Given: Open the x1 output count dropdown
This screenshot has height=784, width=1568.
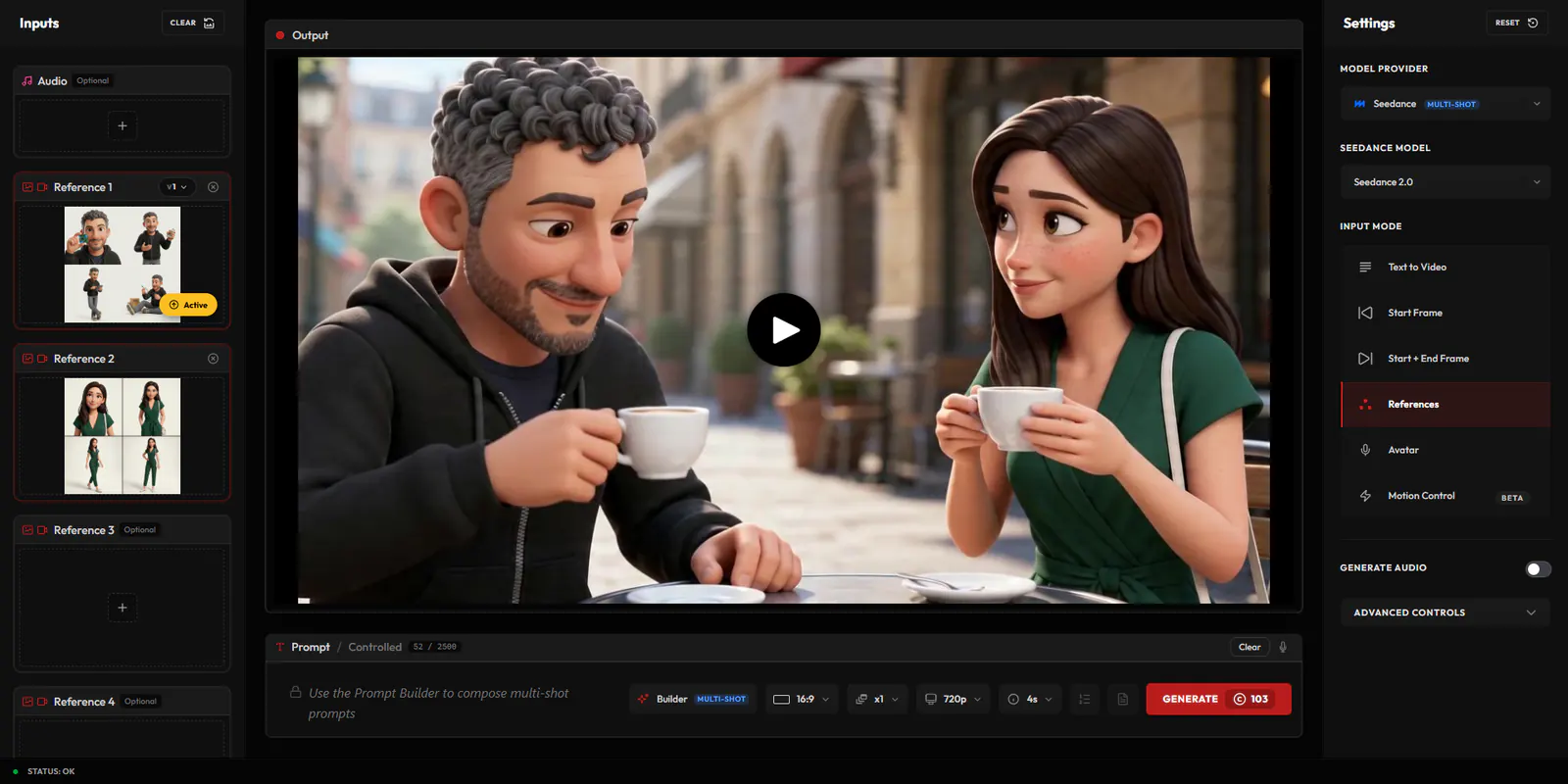Looking at the screenshot, I should click(876, 699).
